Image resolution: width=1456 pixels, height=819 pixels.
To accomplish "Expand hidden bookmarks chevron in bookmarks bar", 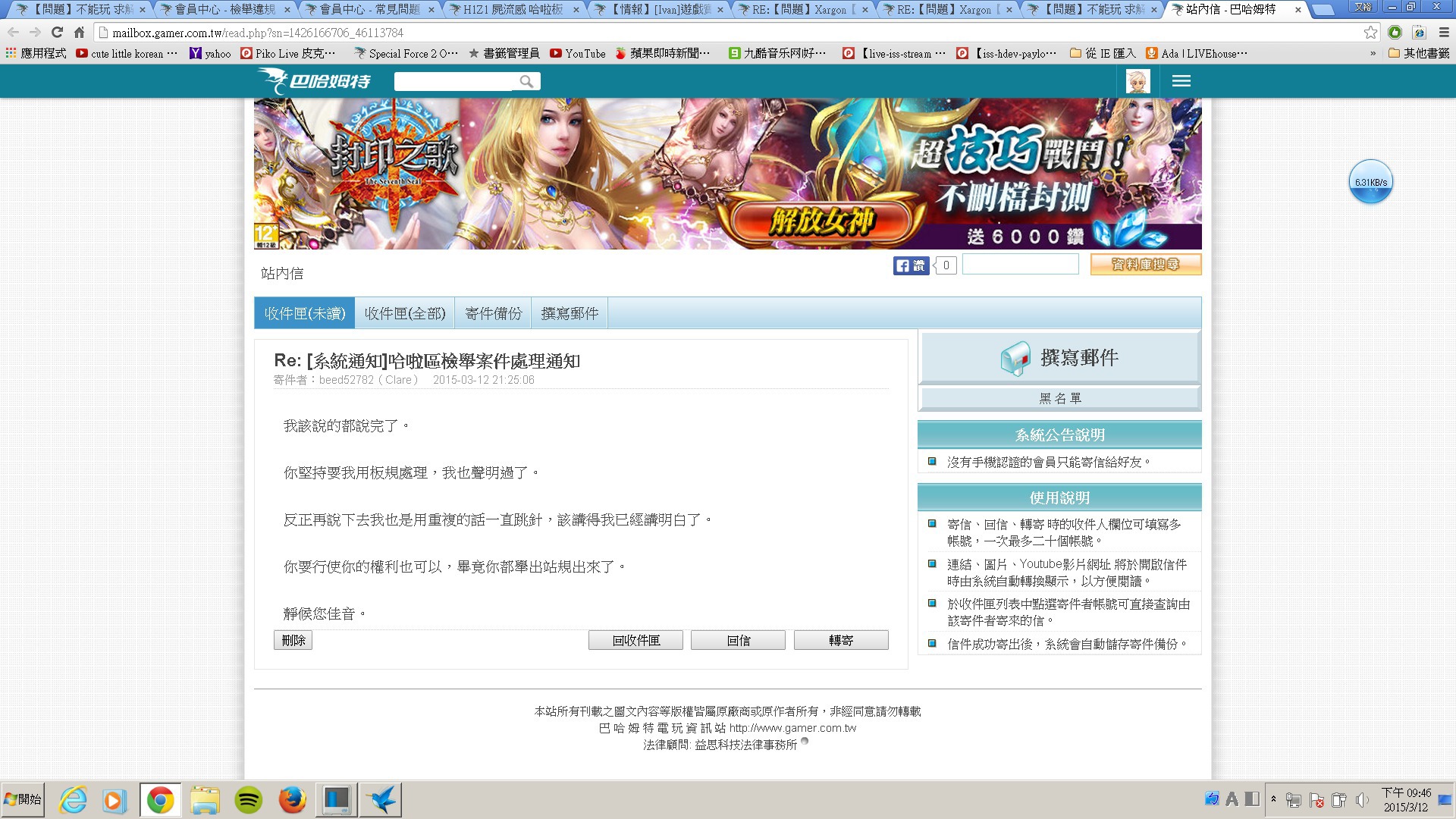I will 1373,54.
